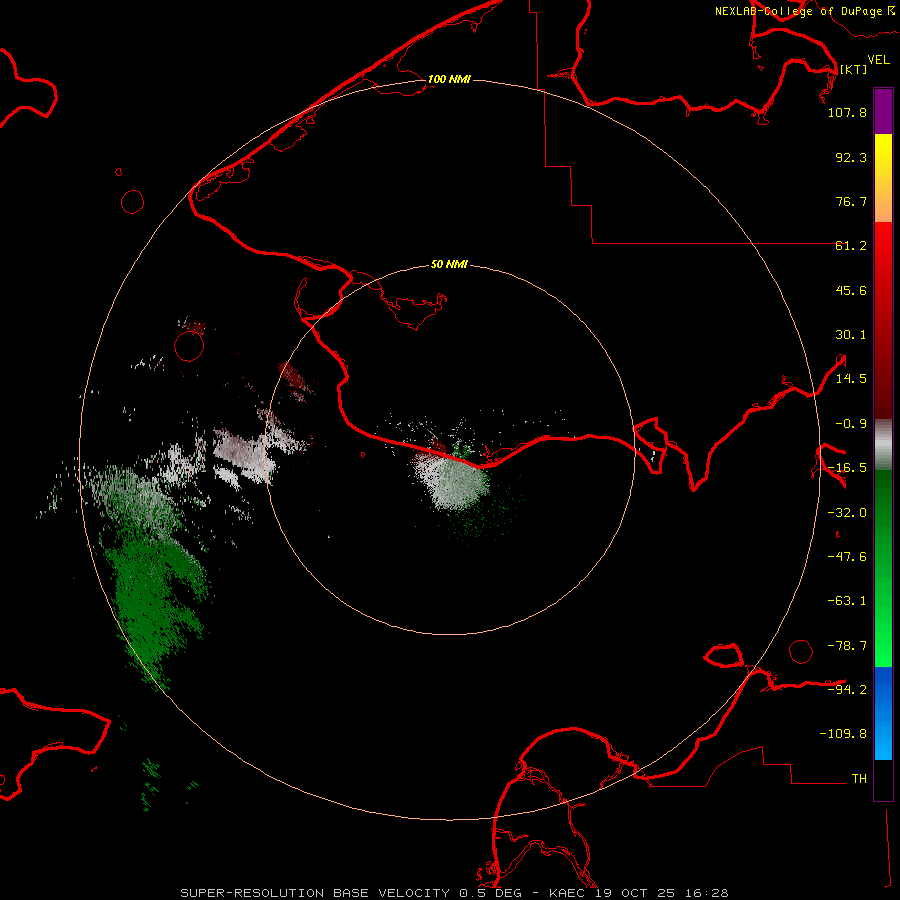The height and width of the screenshot is (900, 900).
Task: Click the gray near-zero color bar segment
Action: (883, 444)
